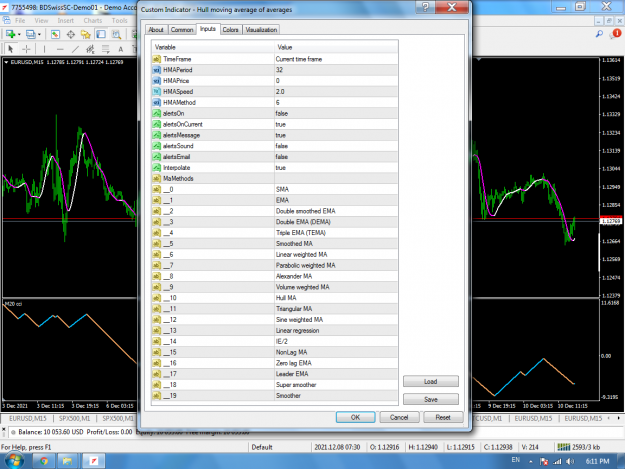Viewport: 625px width, 469px height.
Task: Click the Value column header
Action: (336, 47)
